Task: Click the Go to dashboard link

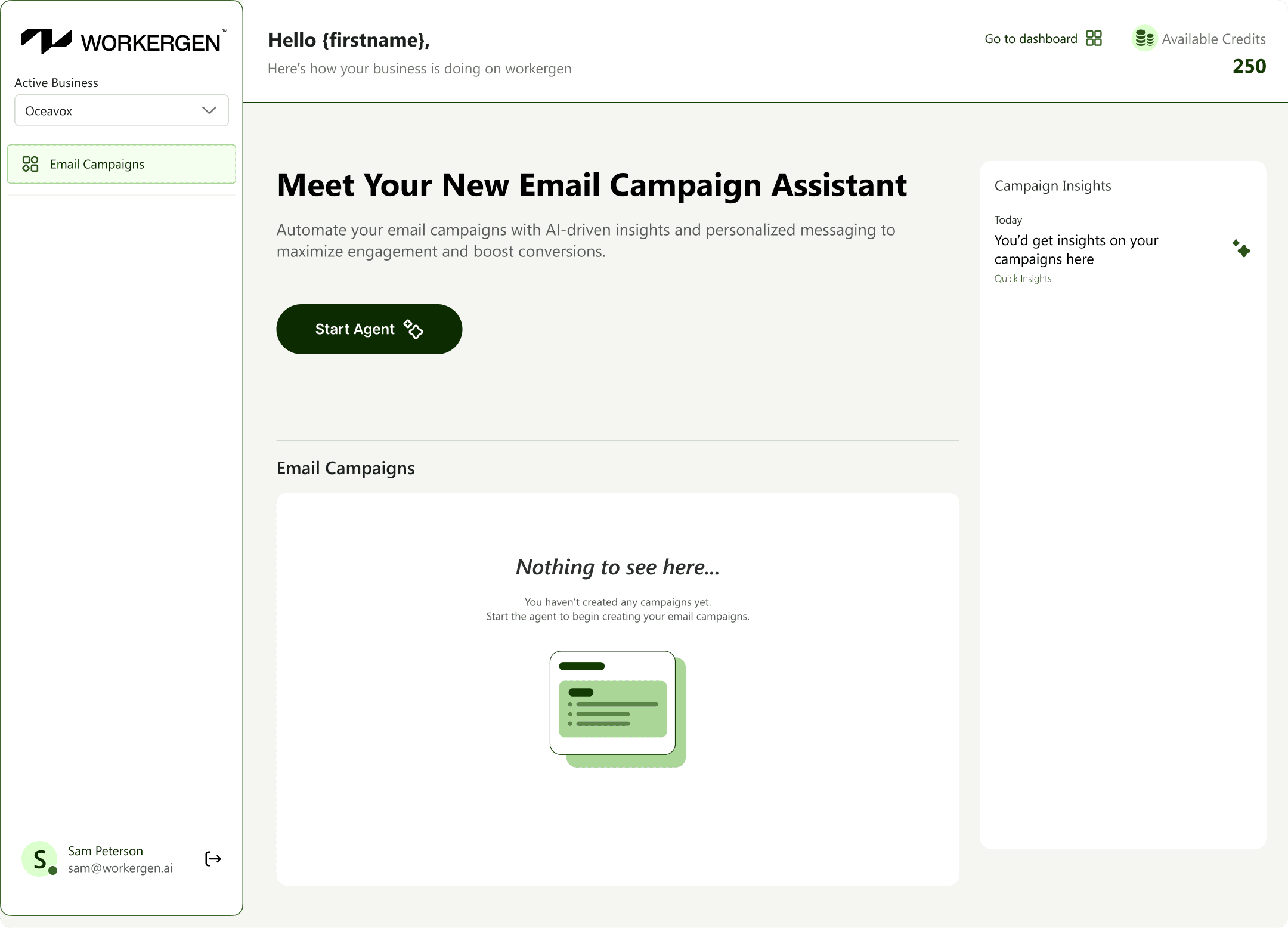Action: (x=1031, y=39)
